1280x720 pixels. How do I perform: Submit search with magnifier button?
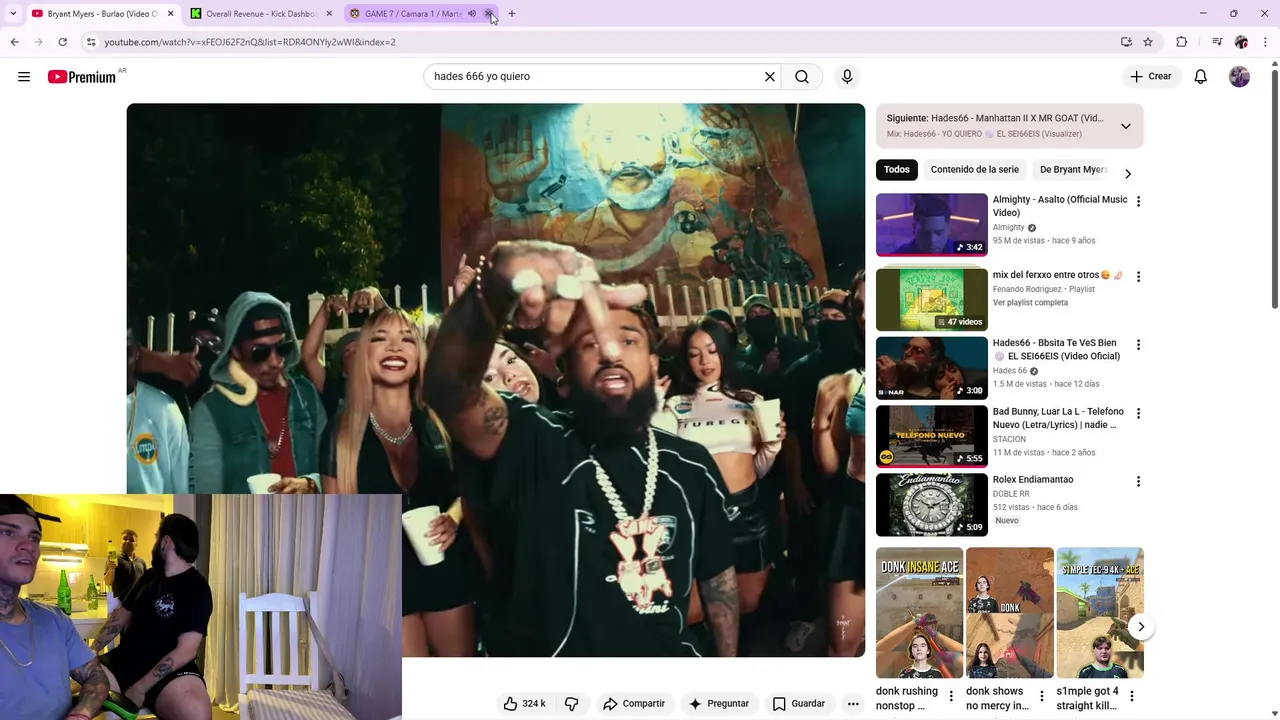(802, 77)
